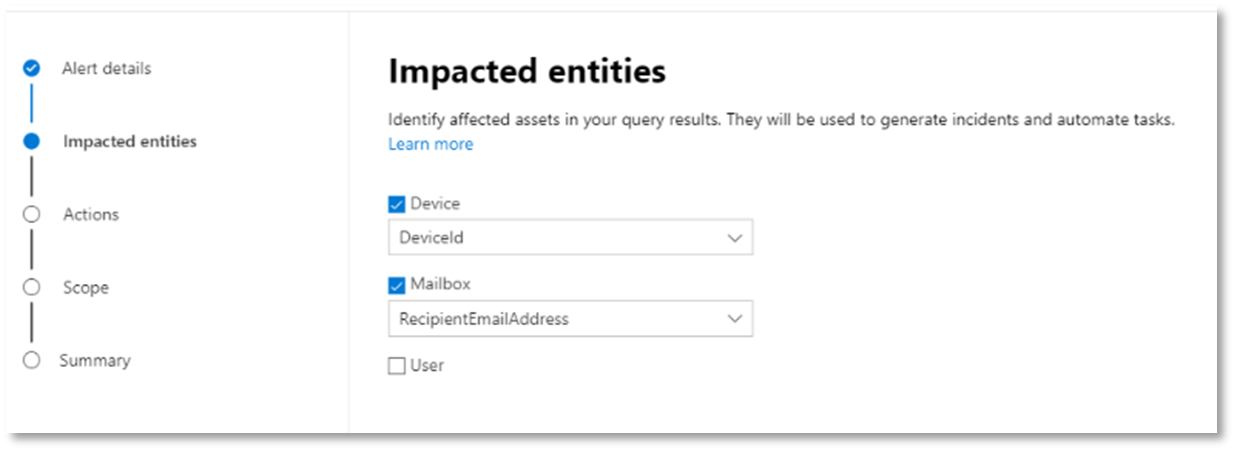Click the Impacted entities step circle indicator

pyautogui.click(x=32, y=142)
